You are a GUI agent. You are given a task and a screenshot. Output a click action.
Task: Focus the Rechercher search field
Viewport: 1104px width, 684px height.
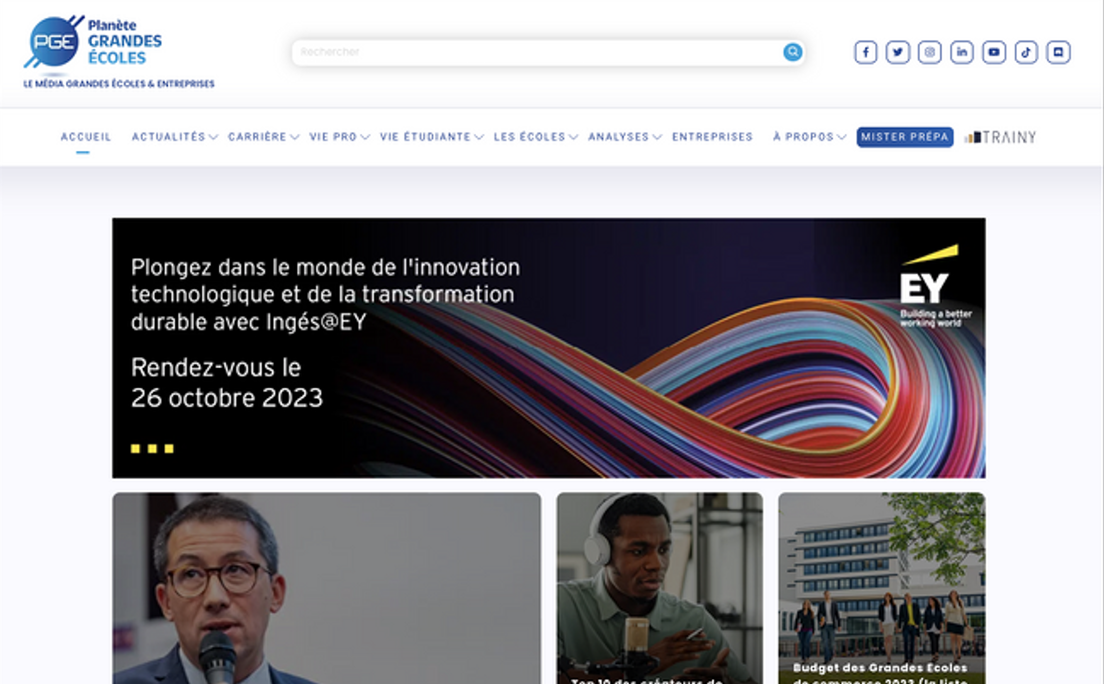click(537, 52)
